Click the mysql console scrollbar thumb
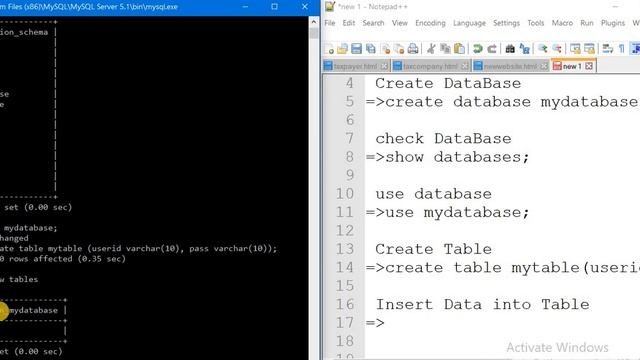Viewport: 640px width, 360px height. pyautogui.click(x=313, y=33)
